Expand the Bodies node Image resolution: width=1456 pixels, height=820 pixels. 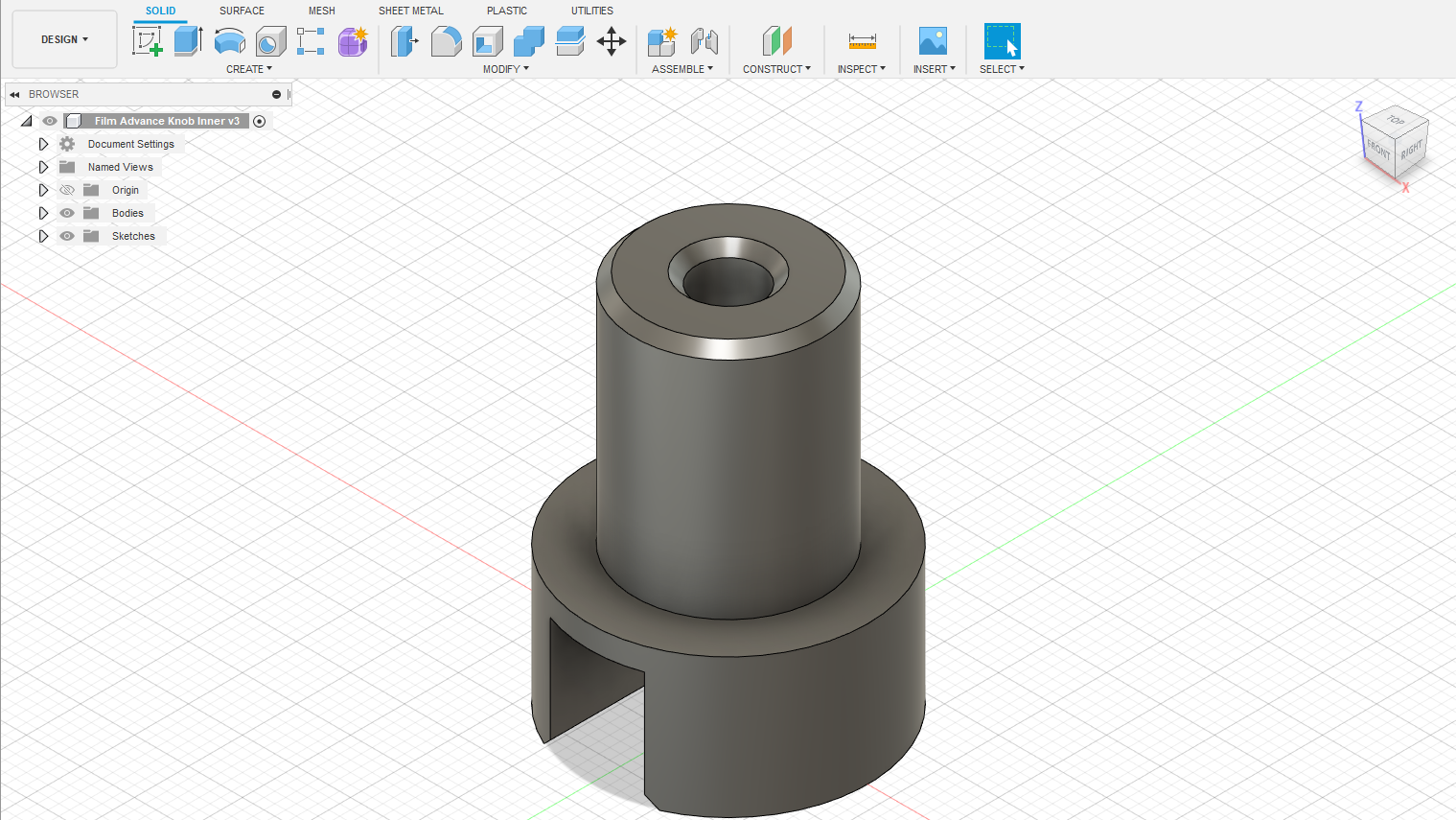click(x=43, y=213)
